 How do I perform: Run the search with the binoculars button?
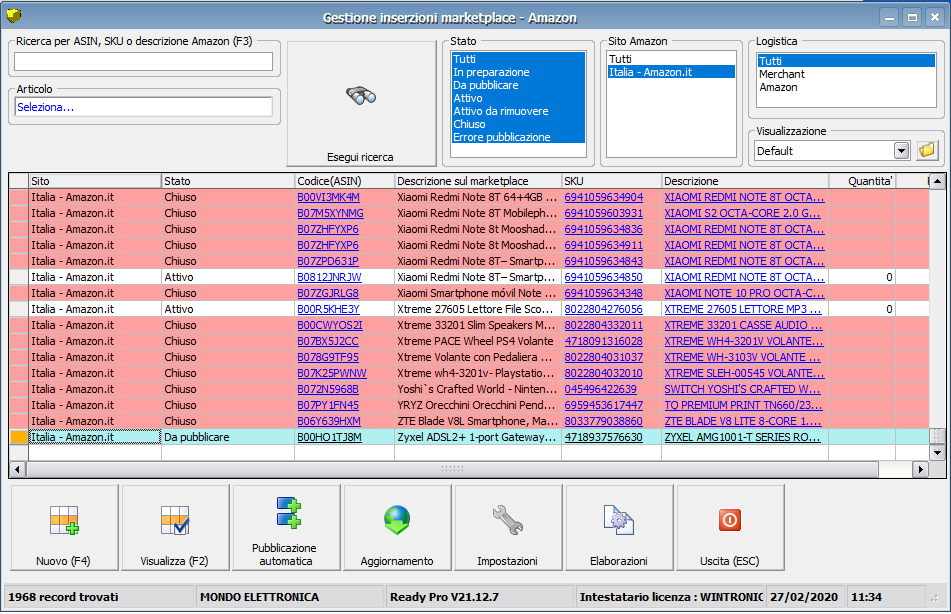361,104
